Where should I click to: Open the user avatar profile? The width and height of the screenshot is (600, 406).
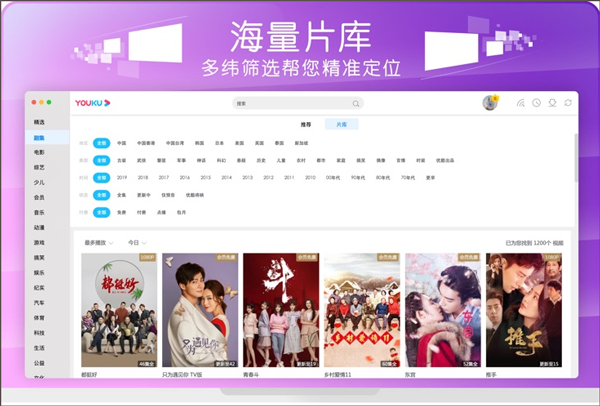tap(490, 102)
